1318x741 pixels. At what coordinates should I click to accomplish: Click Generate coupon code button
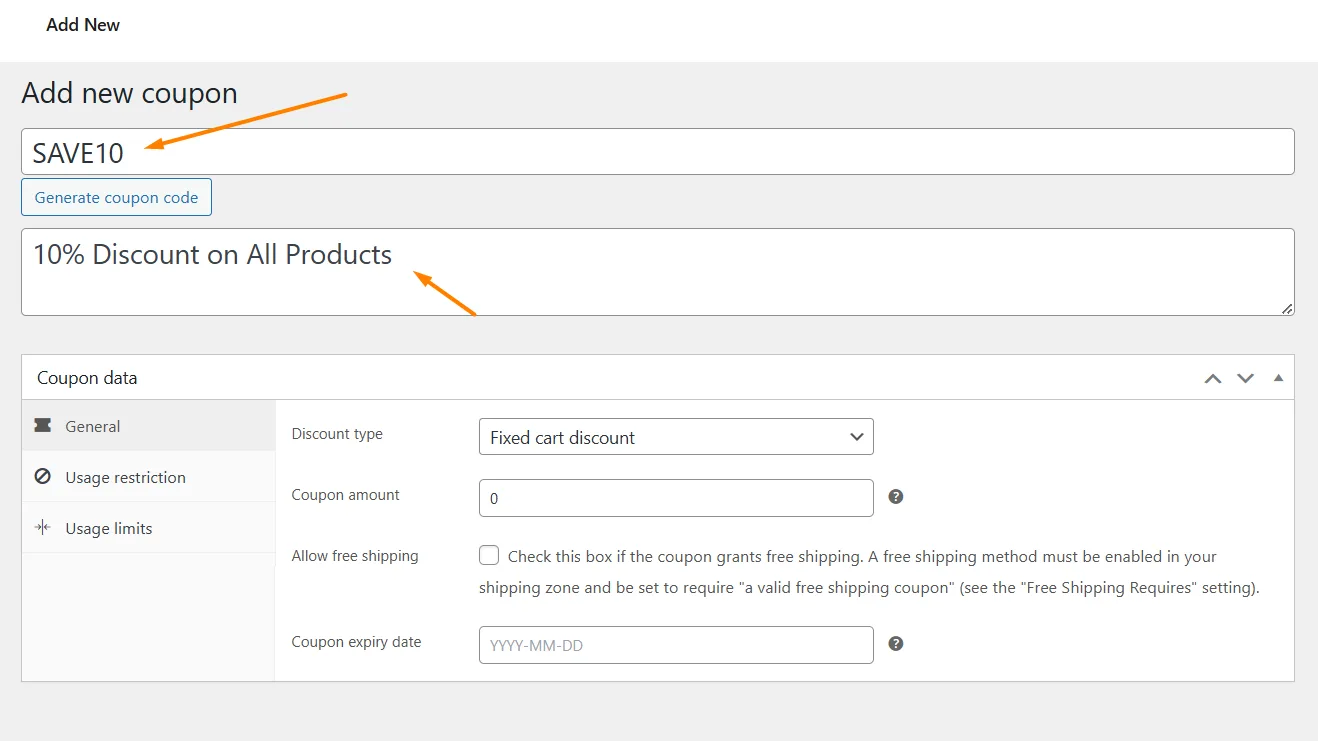pos(116,197)
